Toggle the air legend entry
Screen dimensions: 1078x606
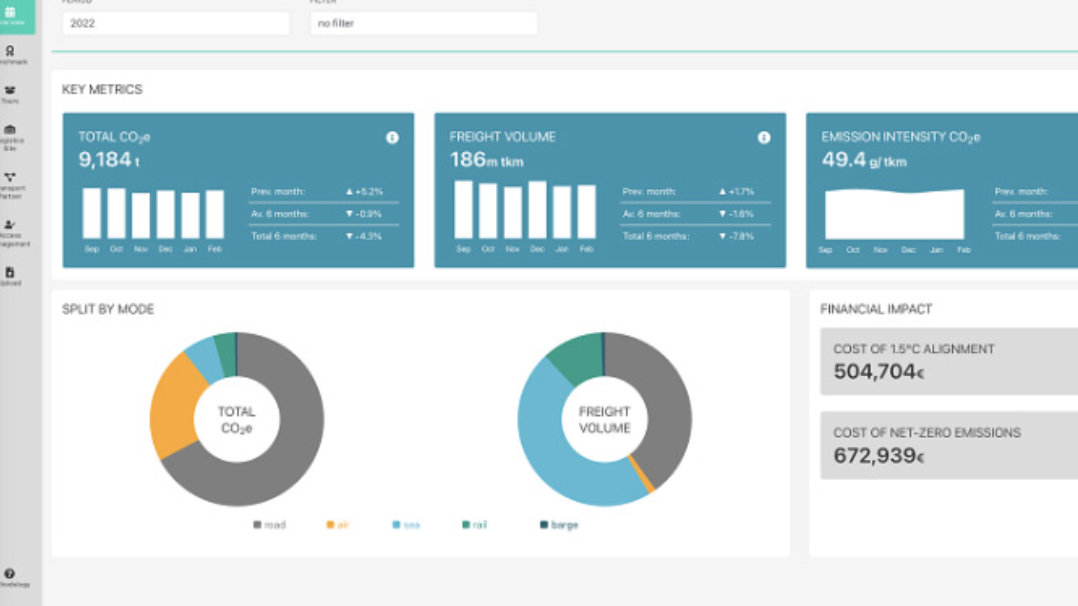(x=337, y=524)
